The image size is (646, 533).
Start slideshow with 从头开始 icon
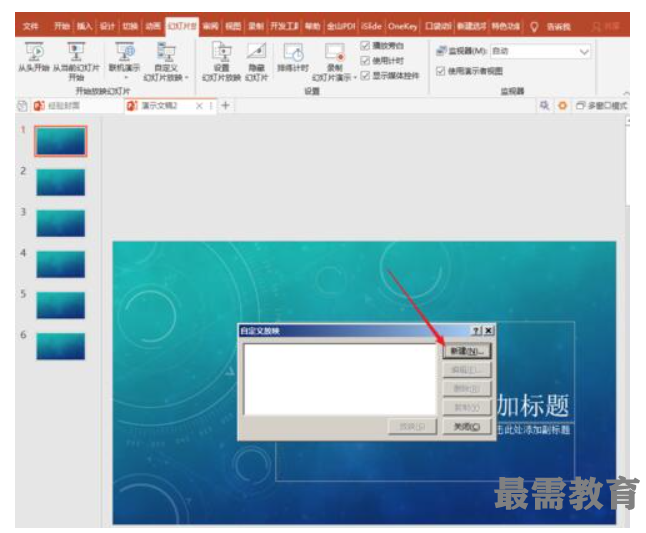tap(34, 51)
